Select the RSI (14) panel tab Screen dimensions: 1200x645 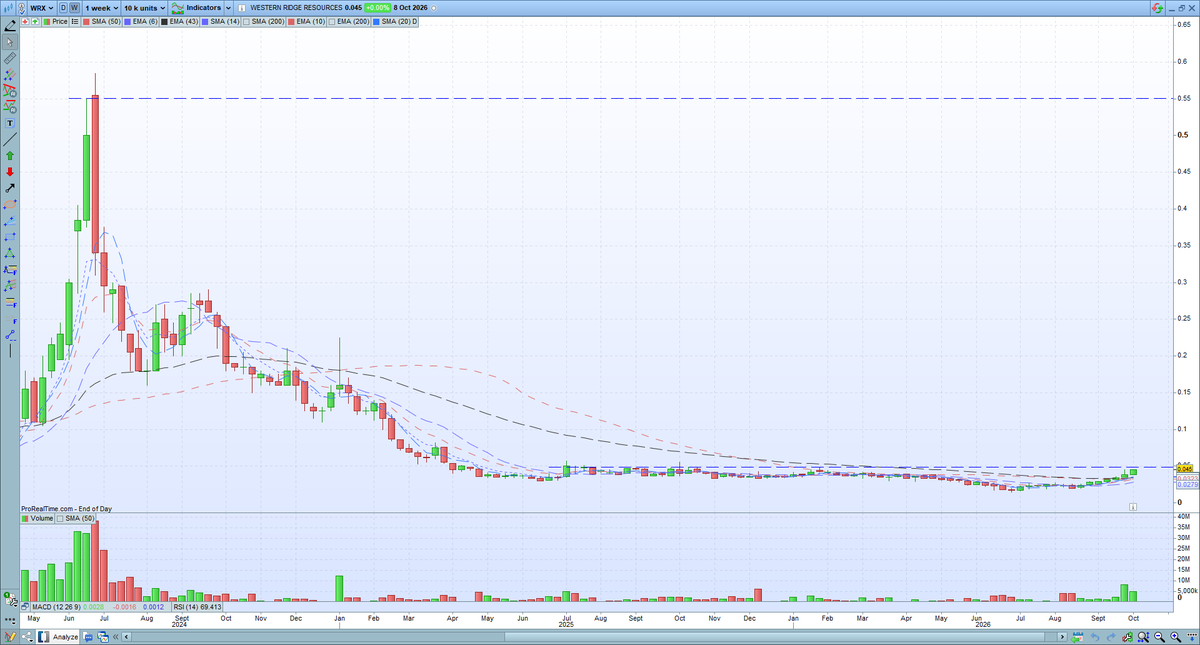[196, 607]
